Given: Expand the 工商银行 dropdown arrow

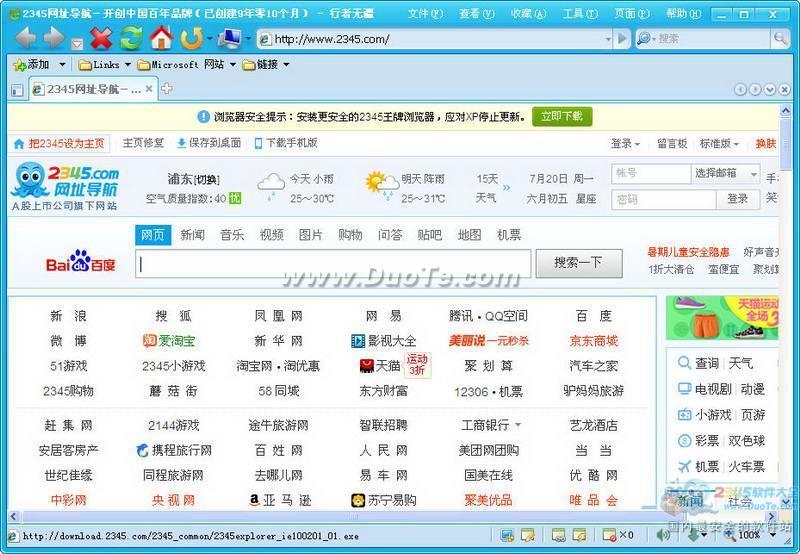Looking at the screenshot, I should coord(518,424).
